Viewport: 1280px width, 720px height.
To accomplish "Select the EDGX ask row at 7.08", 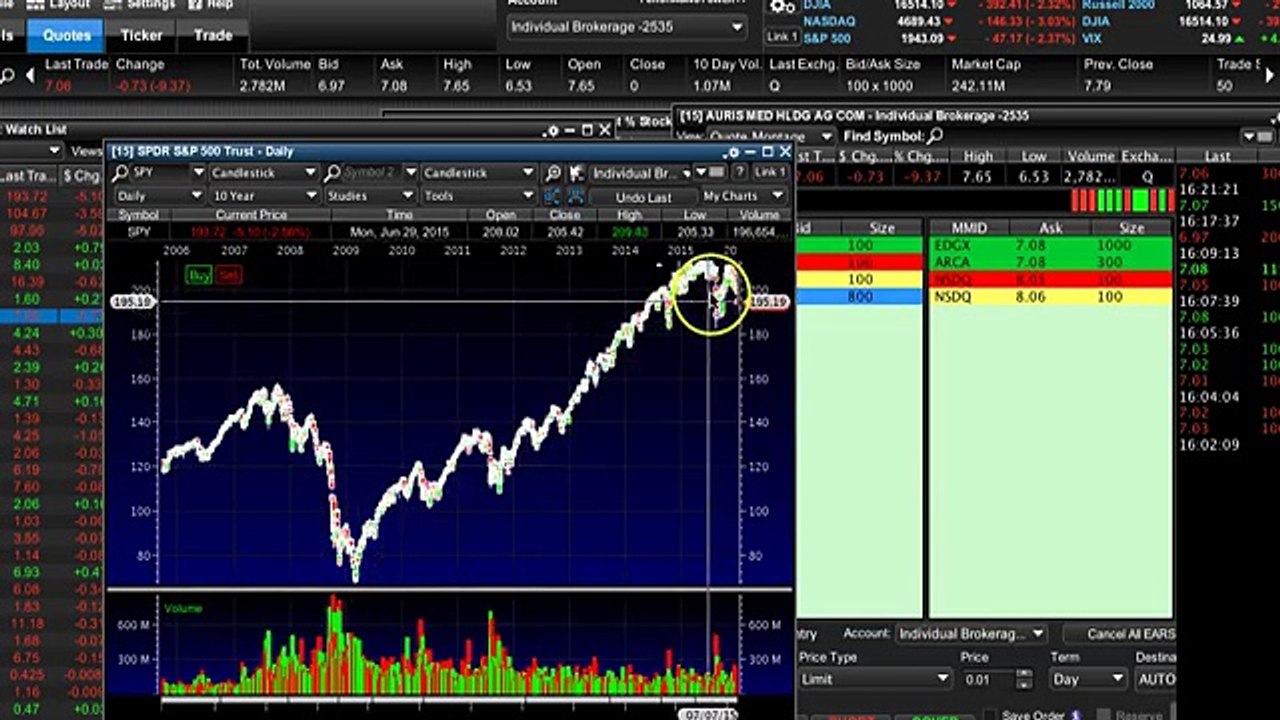I will pos(1050,245).
